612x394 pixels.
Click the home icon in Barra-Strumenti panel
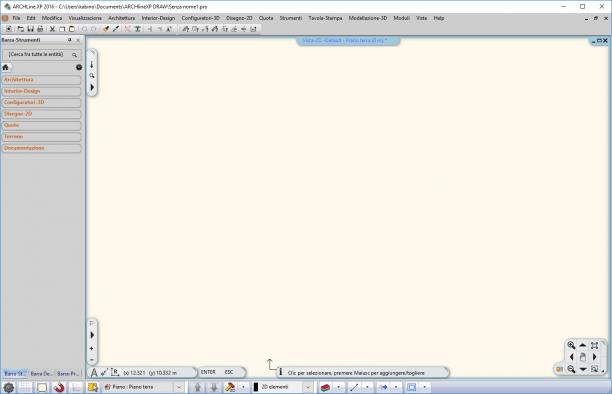(5, 67)
